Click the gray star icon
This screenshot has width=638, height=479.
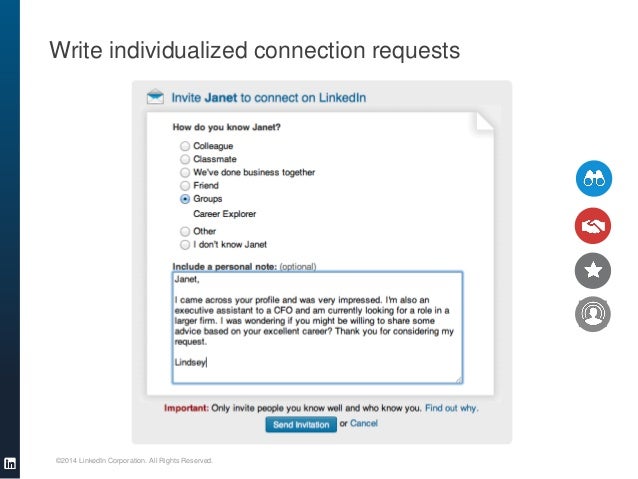click(593, 270)
